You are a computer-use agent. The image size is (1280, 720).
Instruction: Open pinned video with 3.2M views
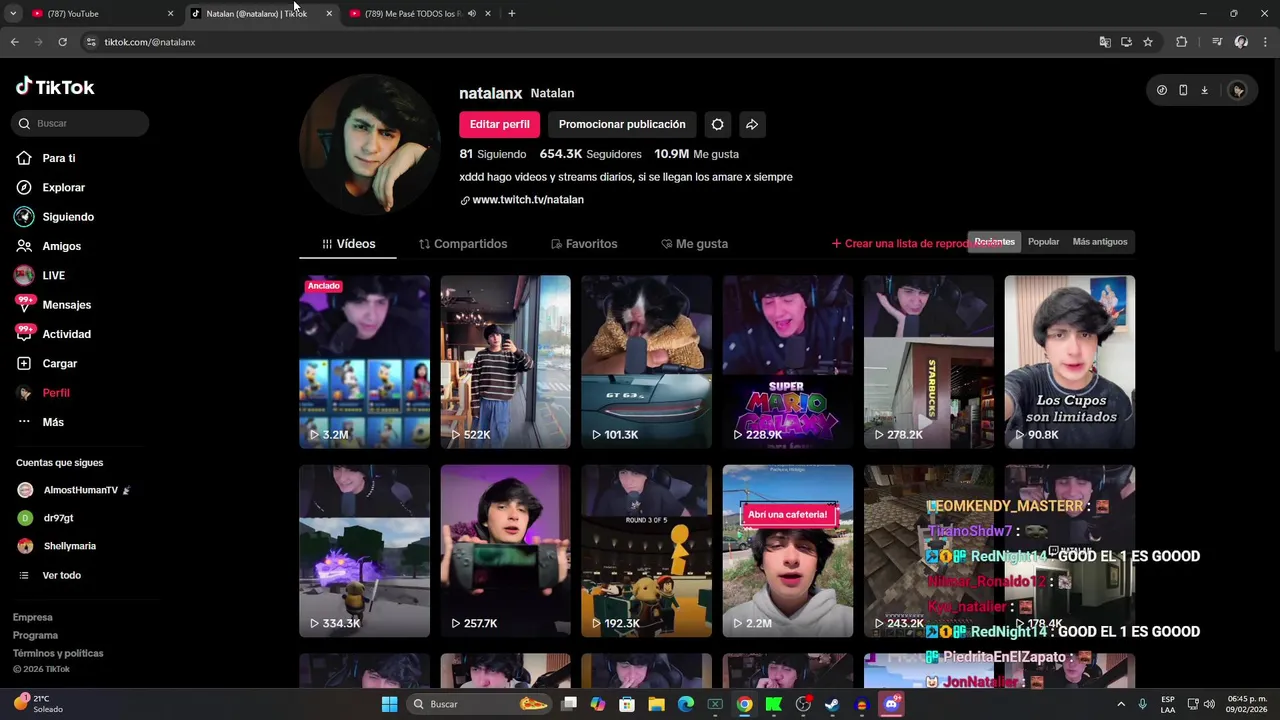pyautogui.click(x=364, y=362)
